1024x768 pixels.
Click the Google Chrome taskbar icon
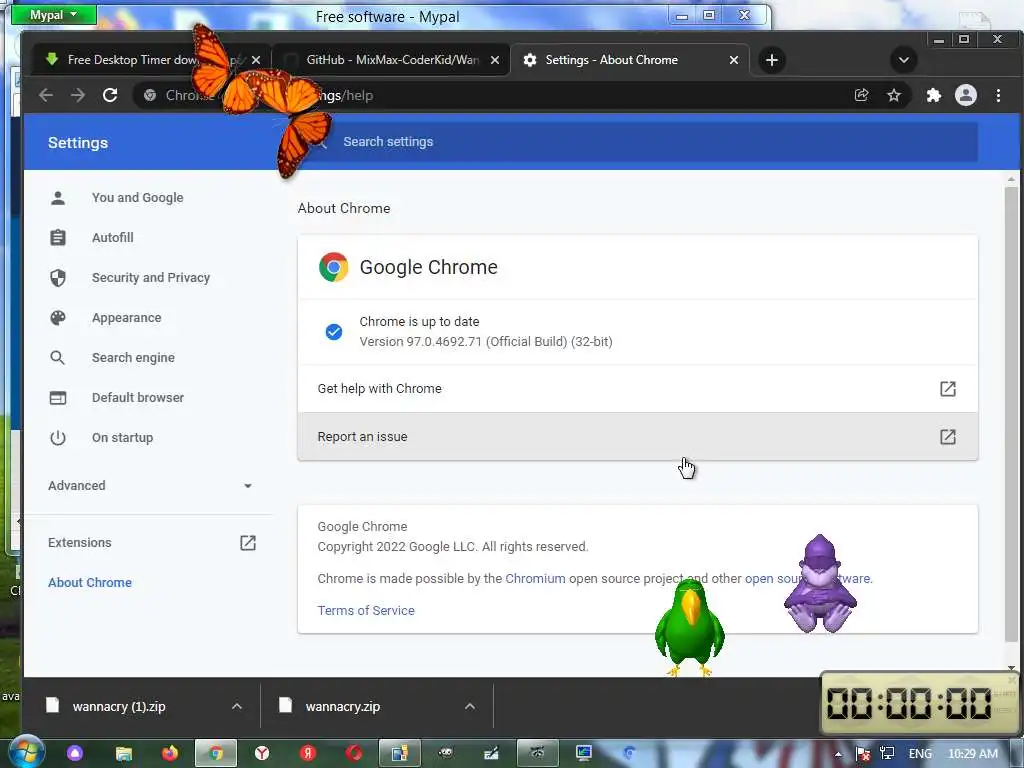pos(216,754)
